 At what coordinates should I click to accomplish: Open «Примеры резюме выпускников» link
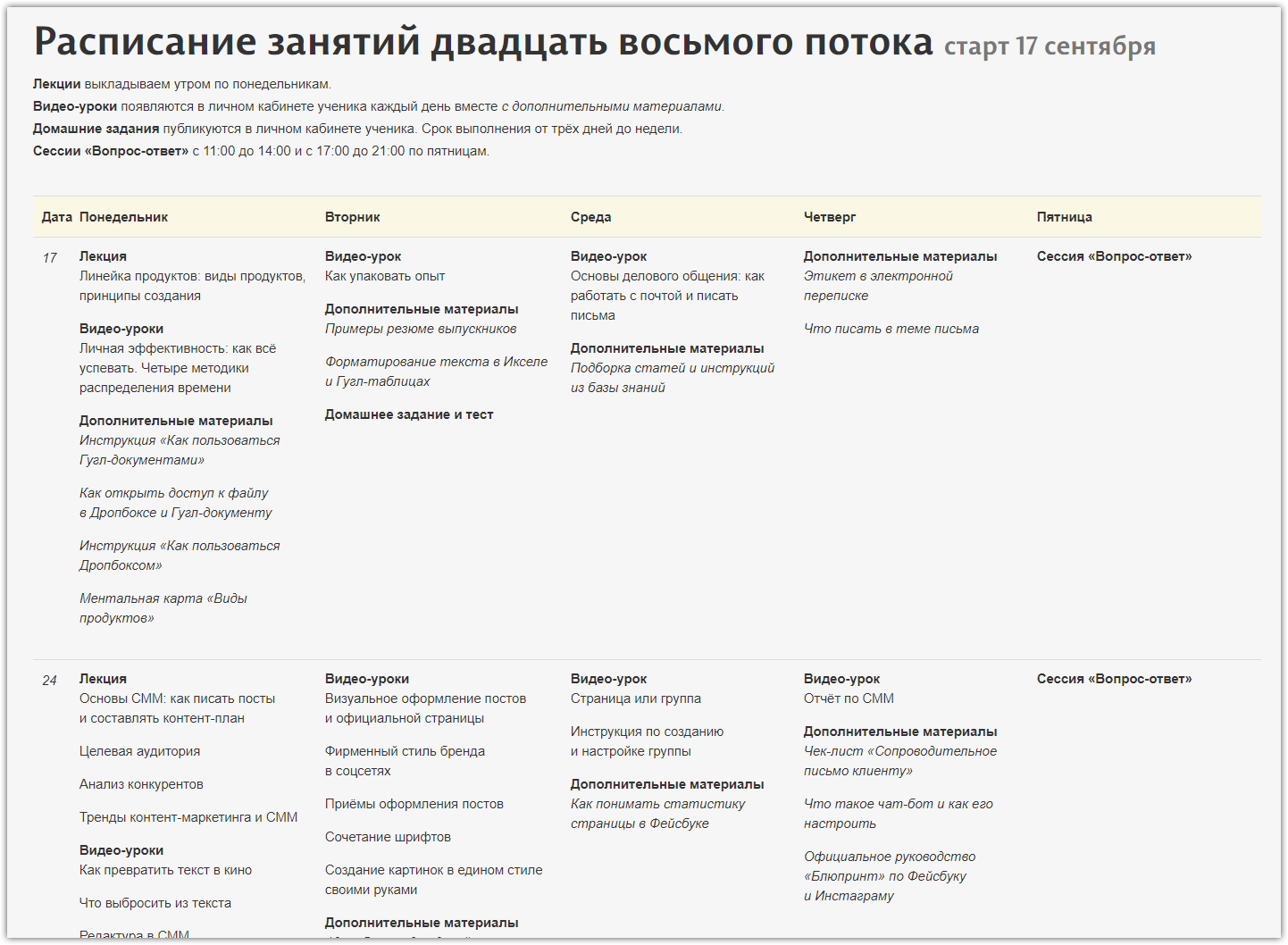tap(421, 329)
